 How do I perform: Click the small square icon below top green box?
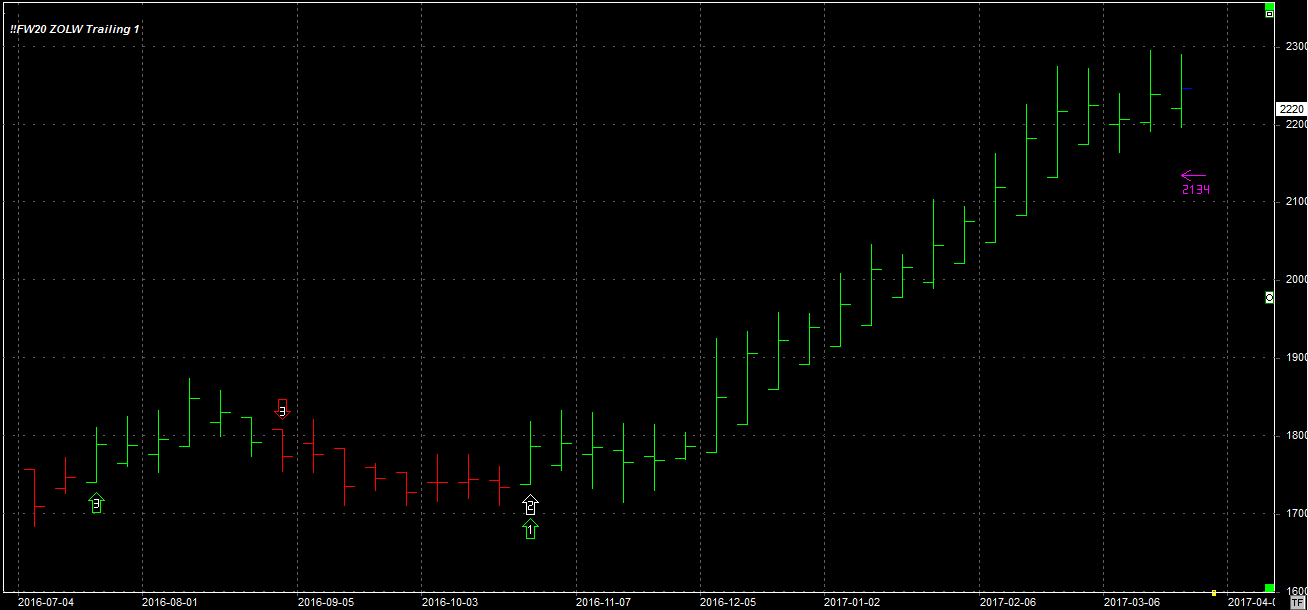coord(1269,15)
